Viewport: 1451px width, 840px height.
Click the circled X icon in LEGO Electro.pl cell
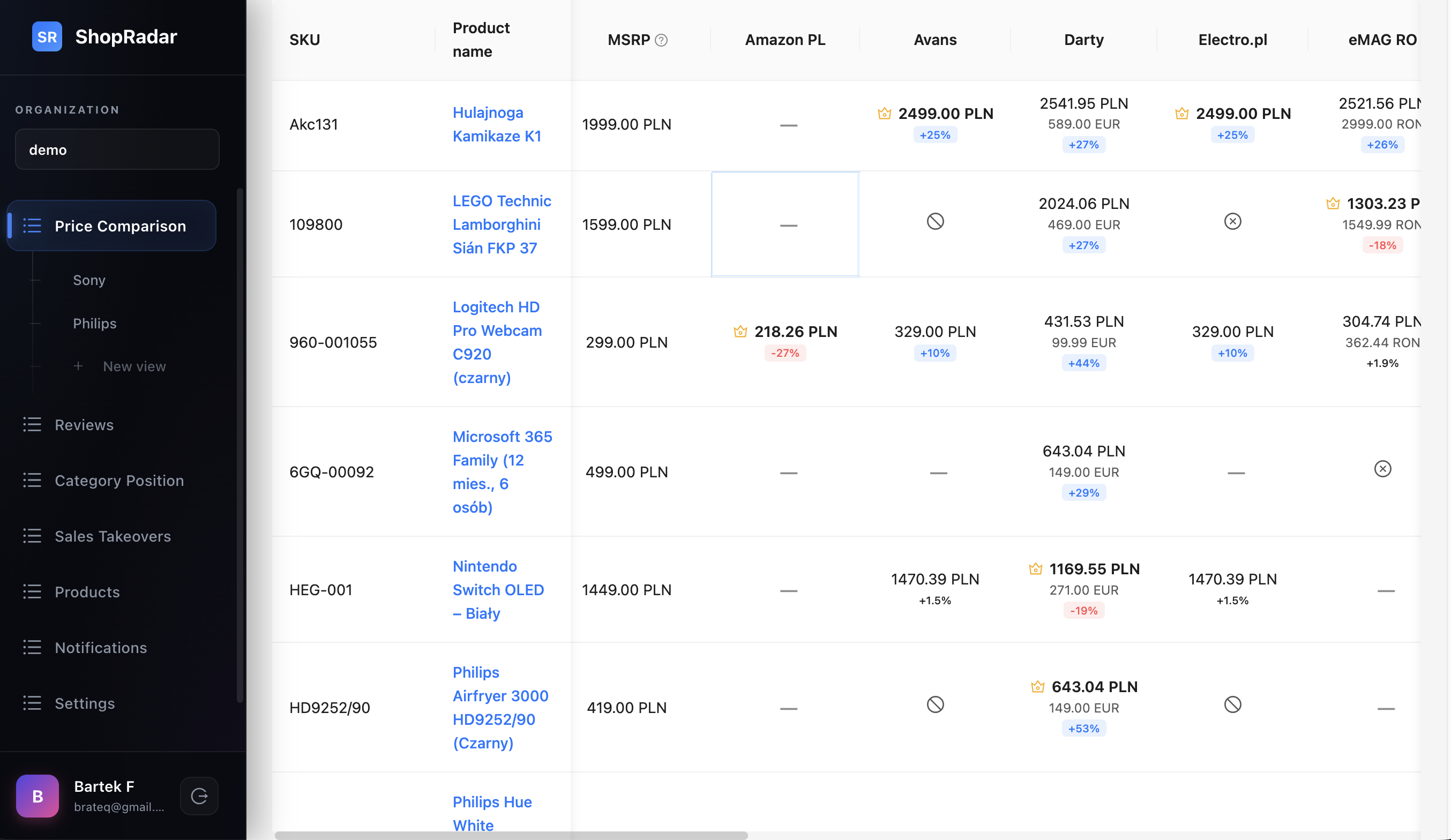1232,221
